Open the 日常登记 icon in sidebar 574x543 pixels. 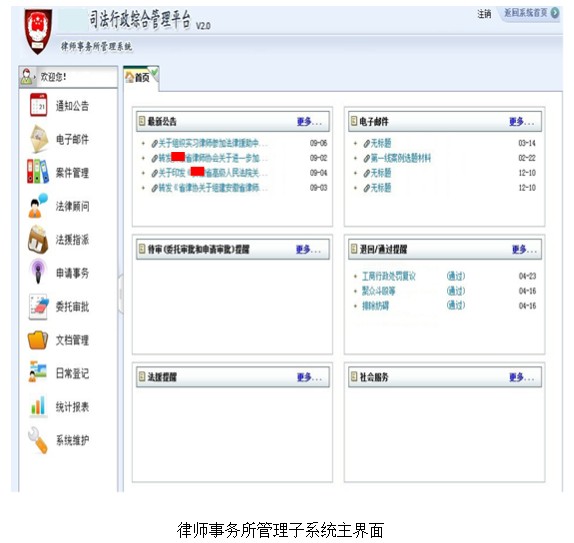coord(38,372)
